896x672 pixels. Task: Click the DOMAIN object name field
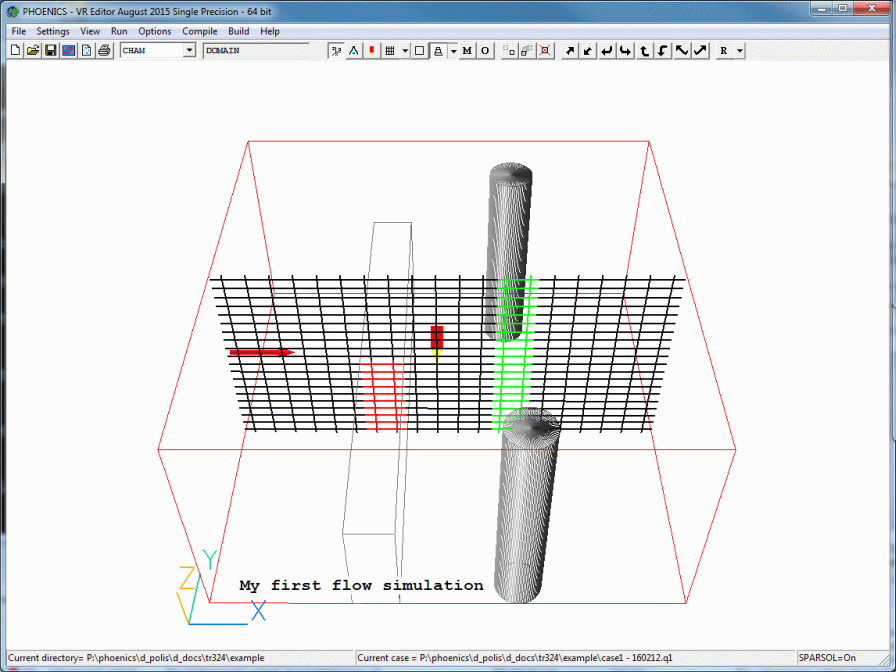pos(255,50)
